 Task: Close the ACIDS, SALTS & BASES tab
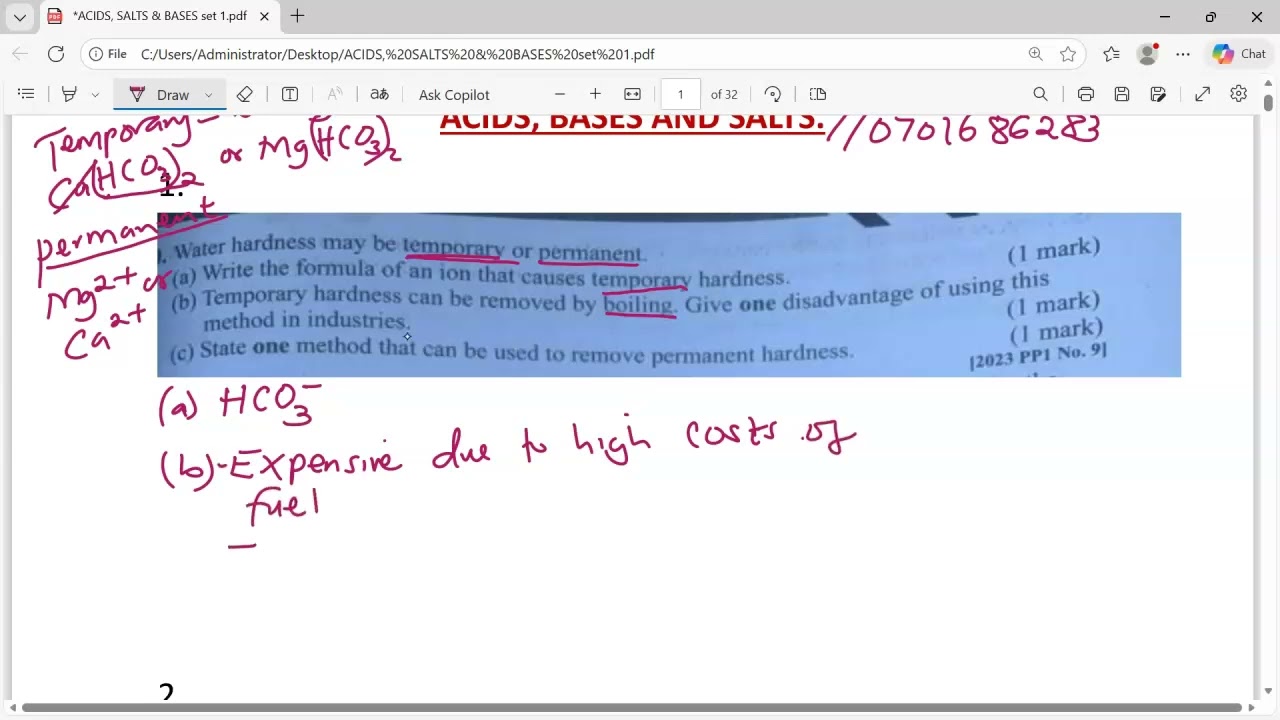(x=263, y=17)
